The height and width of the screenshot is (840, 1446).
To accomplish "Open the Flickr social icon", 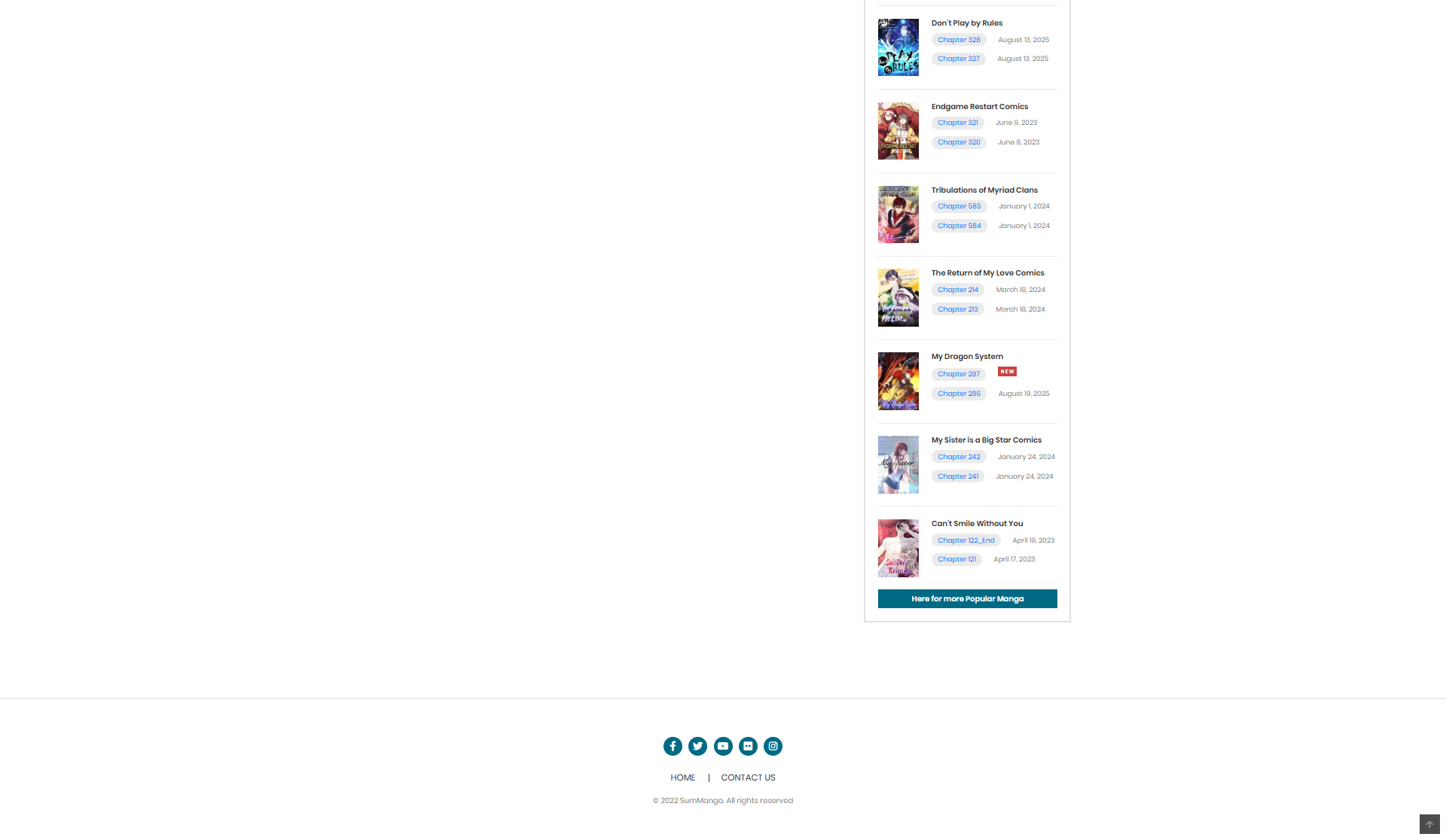I will pyautogui.click(x=748, y=746).
